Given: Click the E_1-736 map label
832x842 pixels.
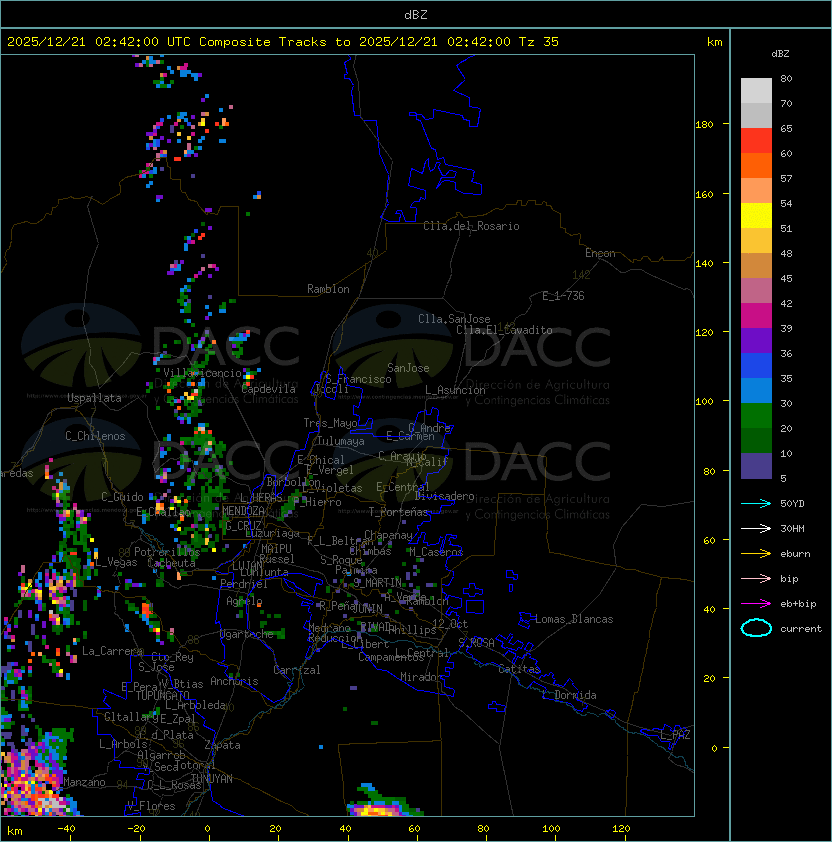Looking at the screenshot, I should coord(563,296).
